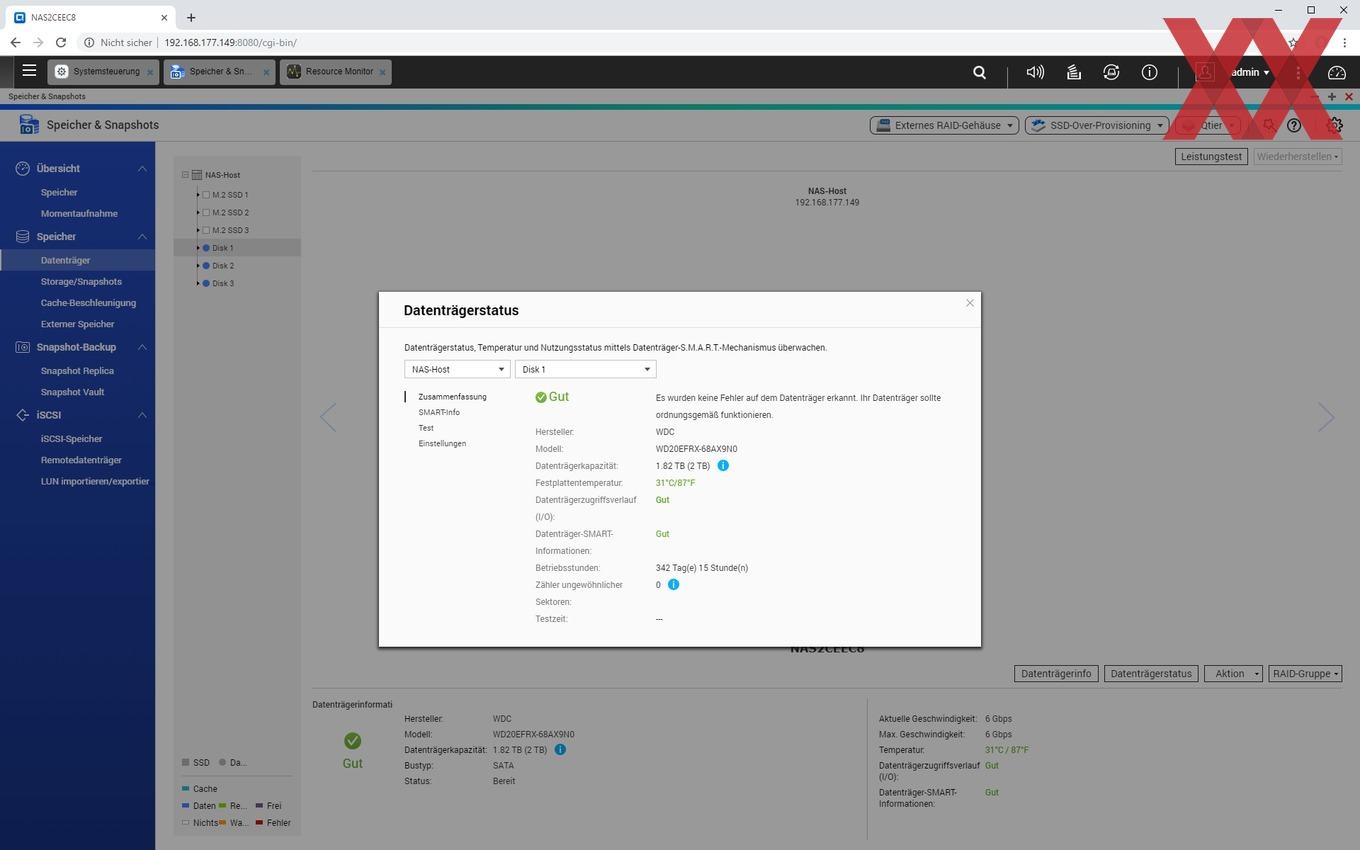Screen dimensions: 1360x850
Task: Open Speicher under Übersicht in sidebar
Action: (x=59, y=193)
